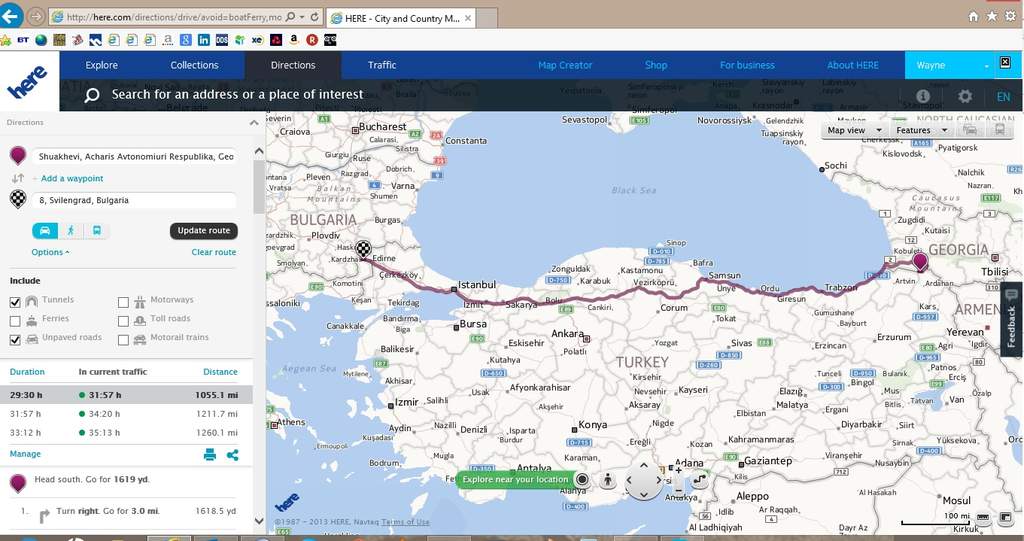Click the HERE logo

[x=27, y=82]
